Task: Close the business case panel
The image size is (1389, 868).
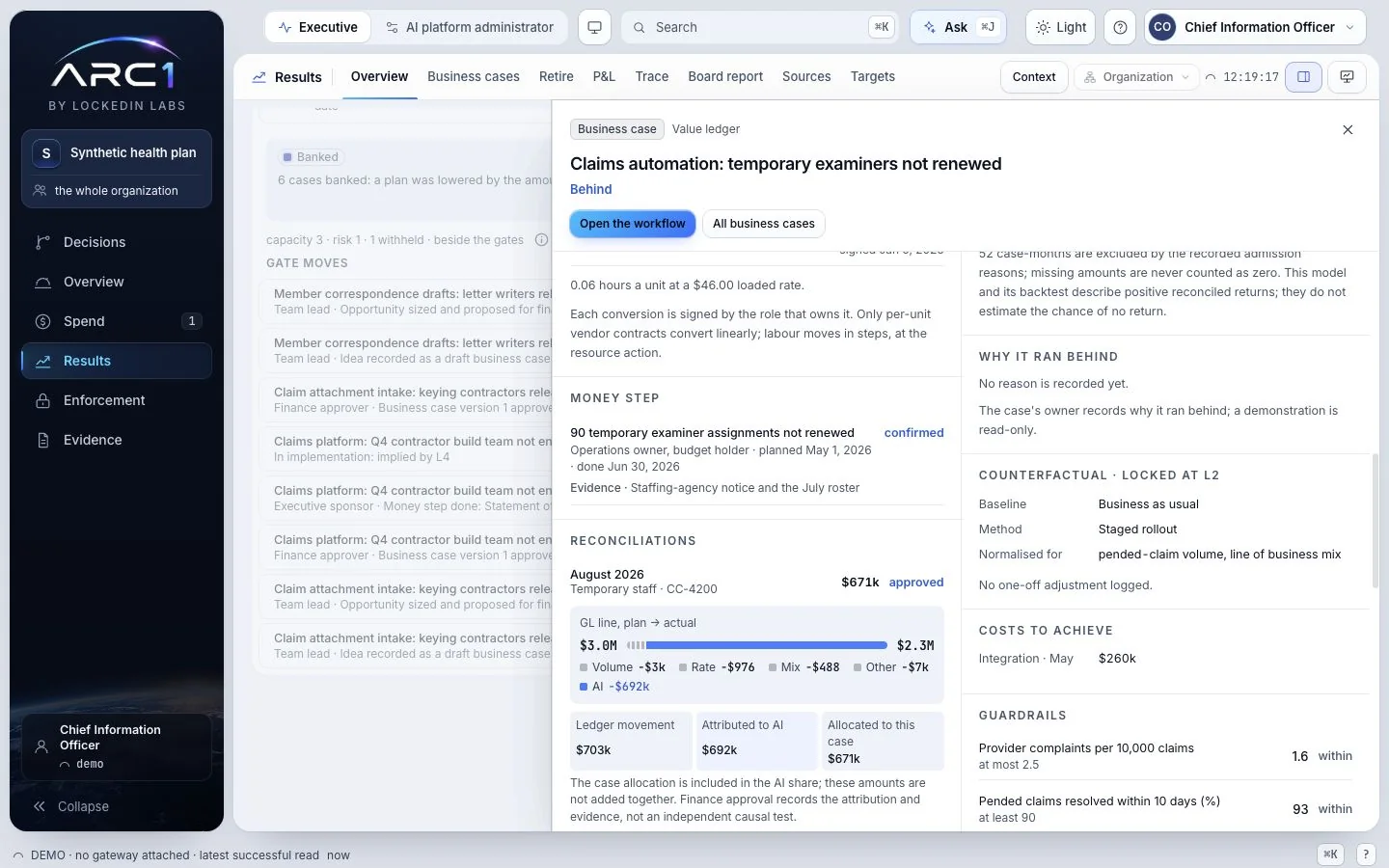Action: point(1348,129)
